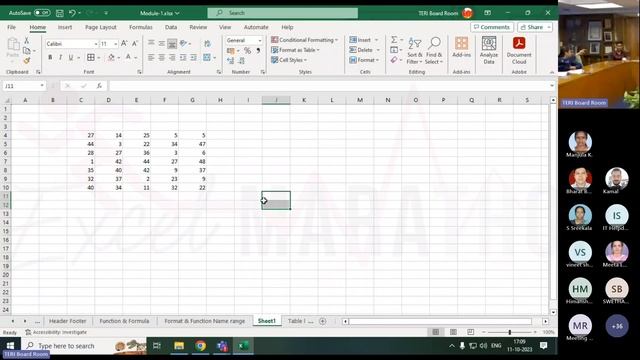Screen dimensions: 640x360
Task: Open the Number format dropdown showing General
Action: (x=260, y=40)
